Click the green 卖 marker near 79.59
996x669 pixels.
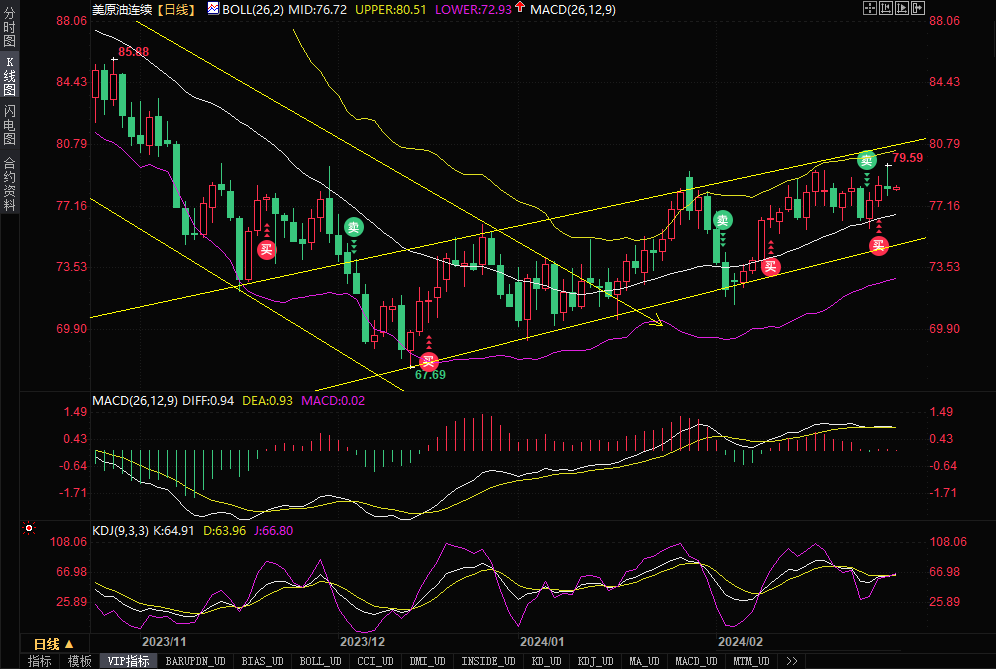(867, 160)
